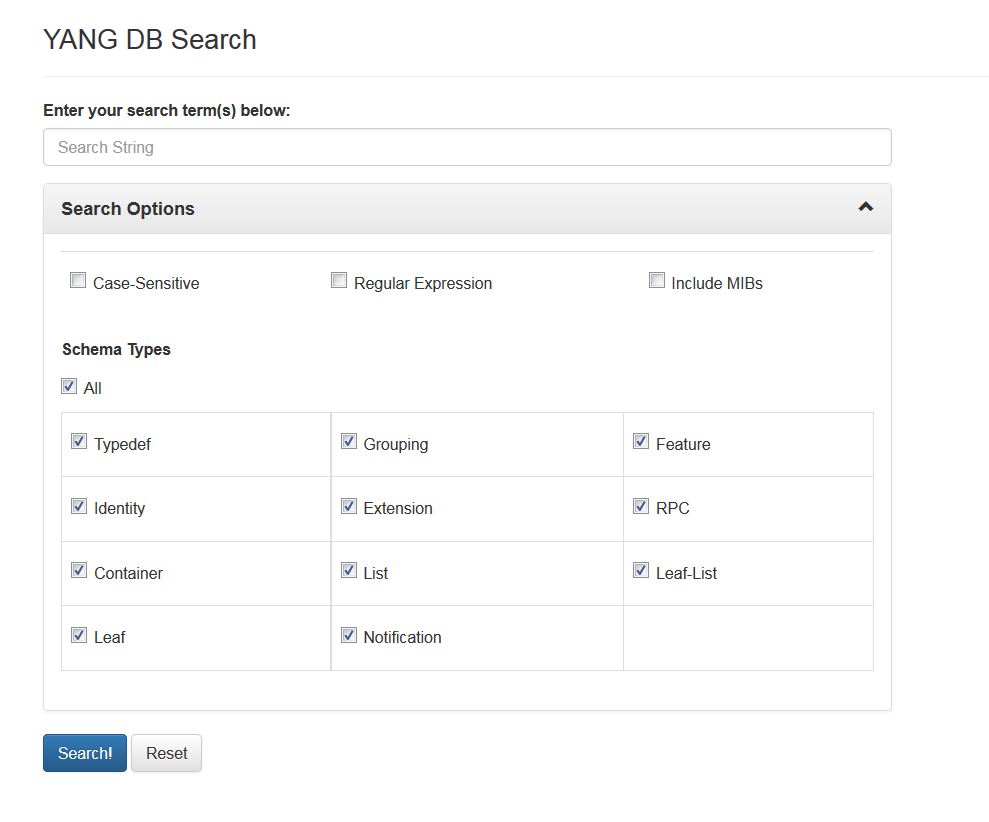Click the Search String input field

click(x=467, y=147)
